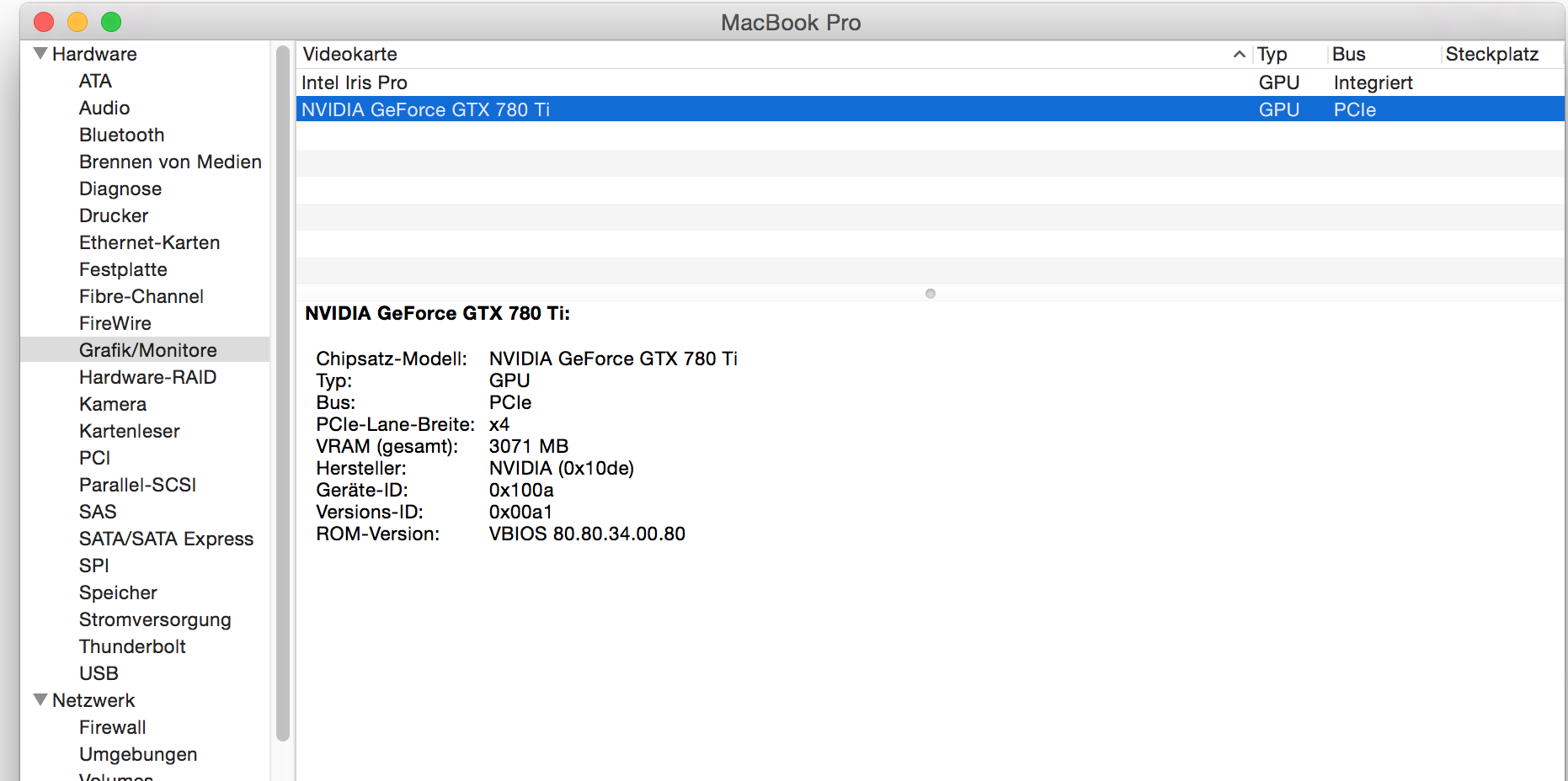Click the PCIe-Lane-Breite value x4

tap(499, 424)
